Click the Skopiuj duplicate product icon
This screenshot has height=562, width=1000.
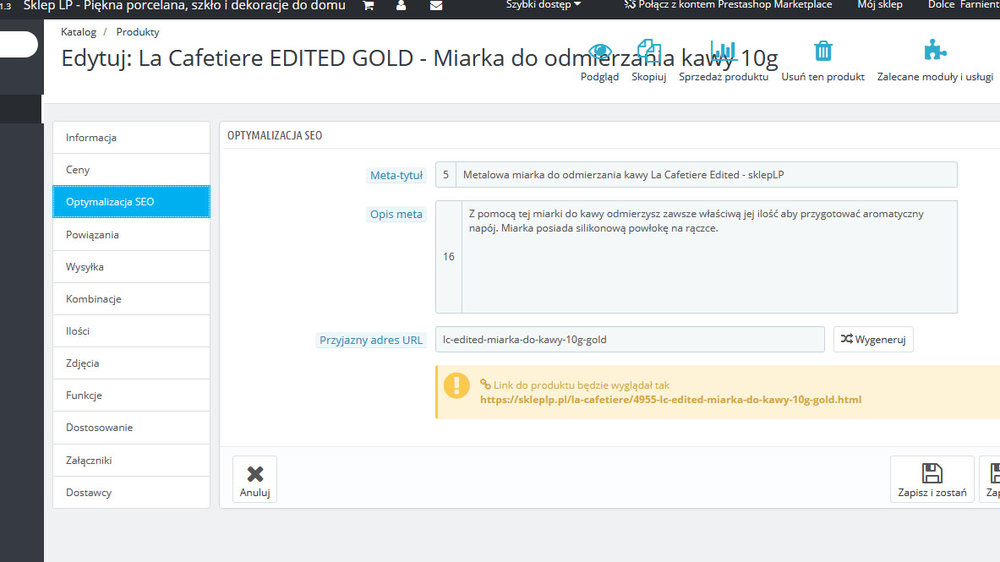pos(649,51)
